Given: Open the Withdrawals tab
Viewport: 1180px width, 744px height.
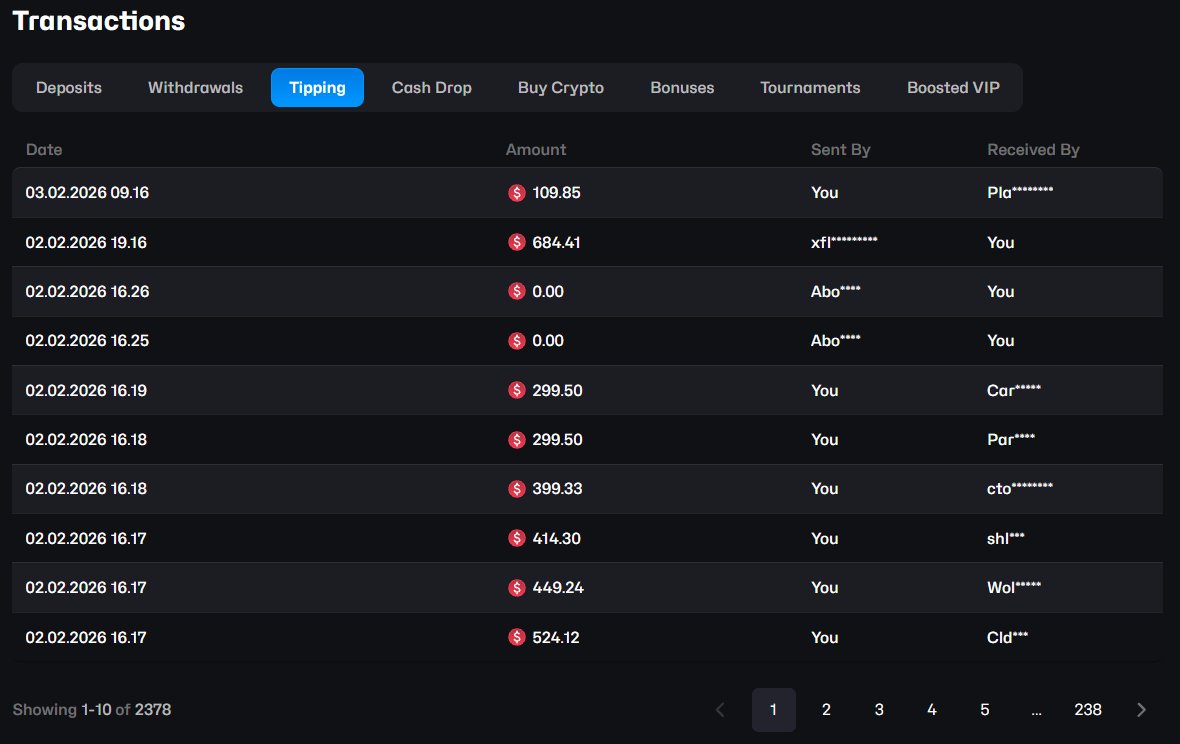Looking at the screenshot, I should point(195,88).
